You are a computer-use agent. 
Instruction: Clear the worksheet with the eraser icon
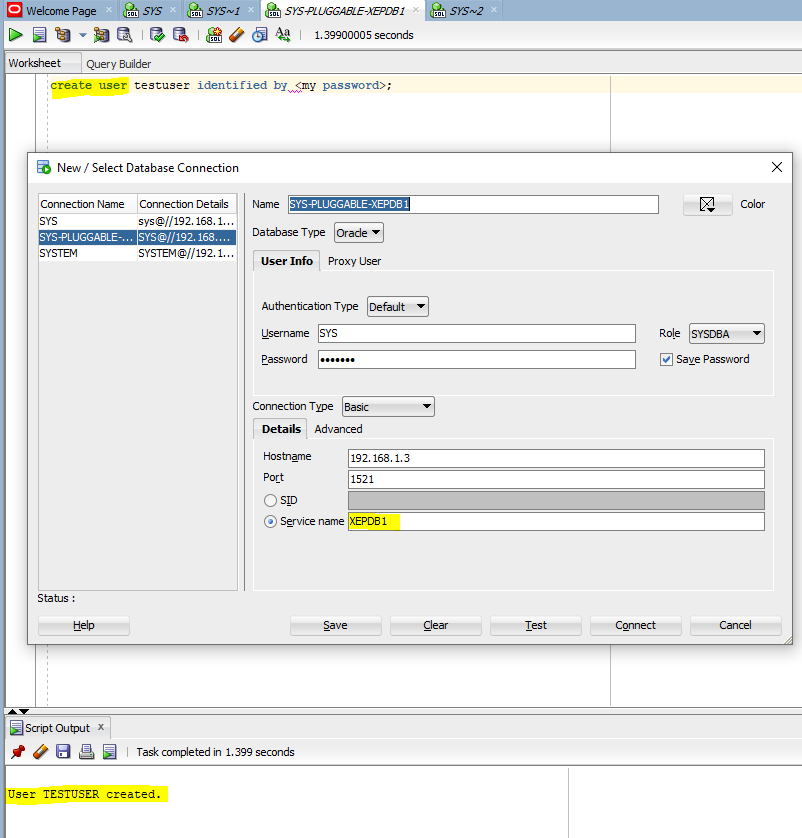click(236, 35)
